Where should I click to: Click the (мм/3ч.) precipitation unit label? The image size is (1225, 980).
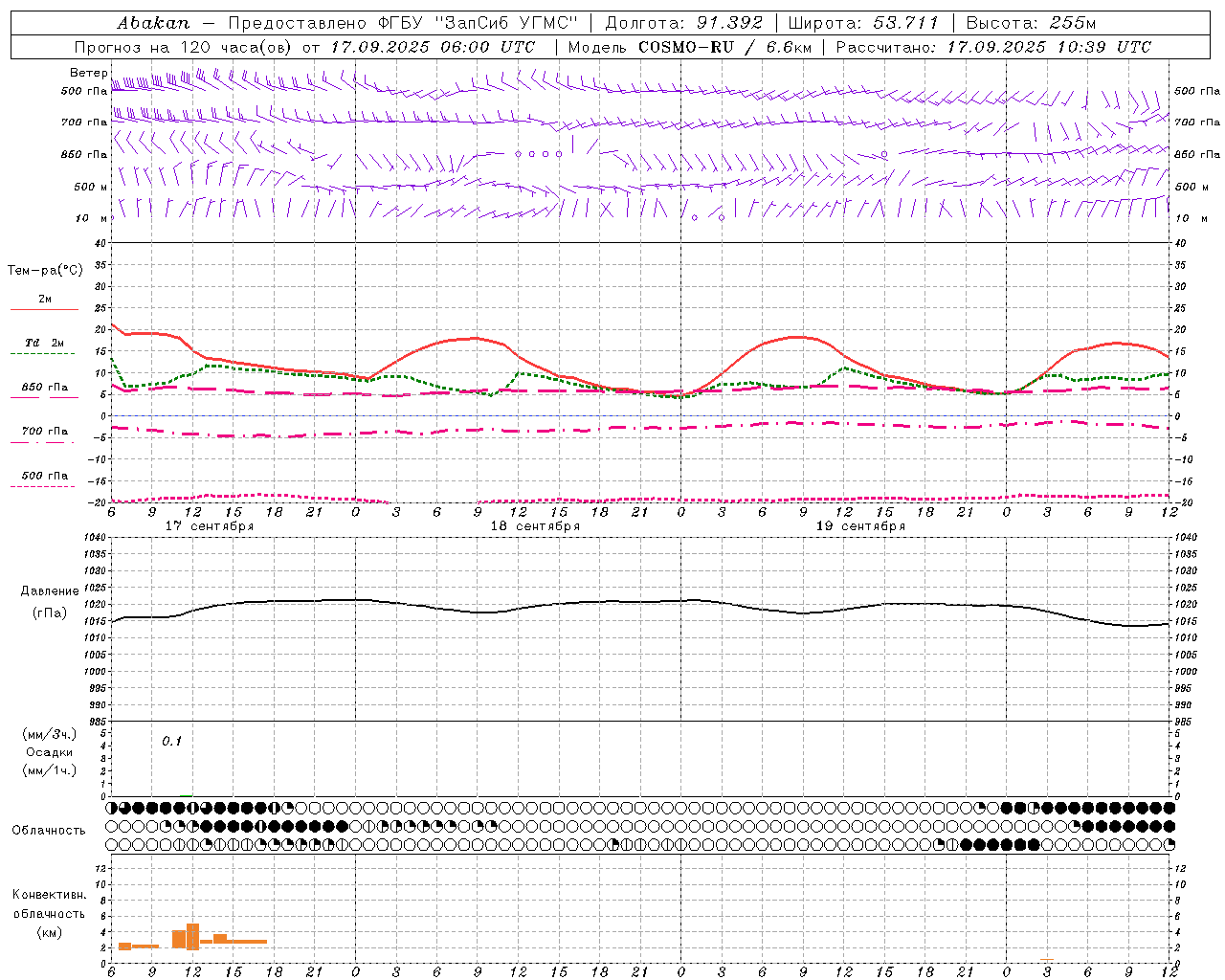(50, 734)
